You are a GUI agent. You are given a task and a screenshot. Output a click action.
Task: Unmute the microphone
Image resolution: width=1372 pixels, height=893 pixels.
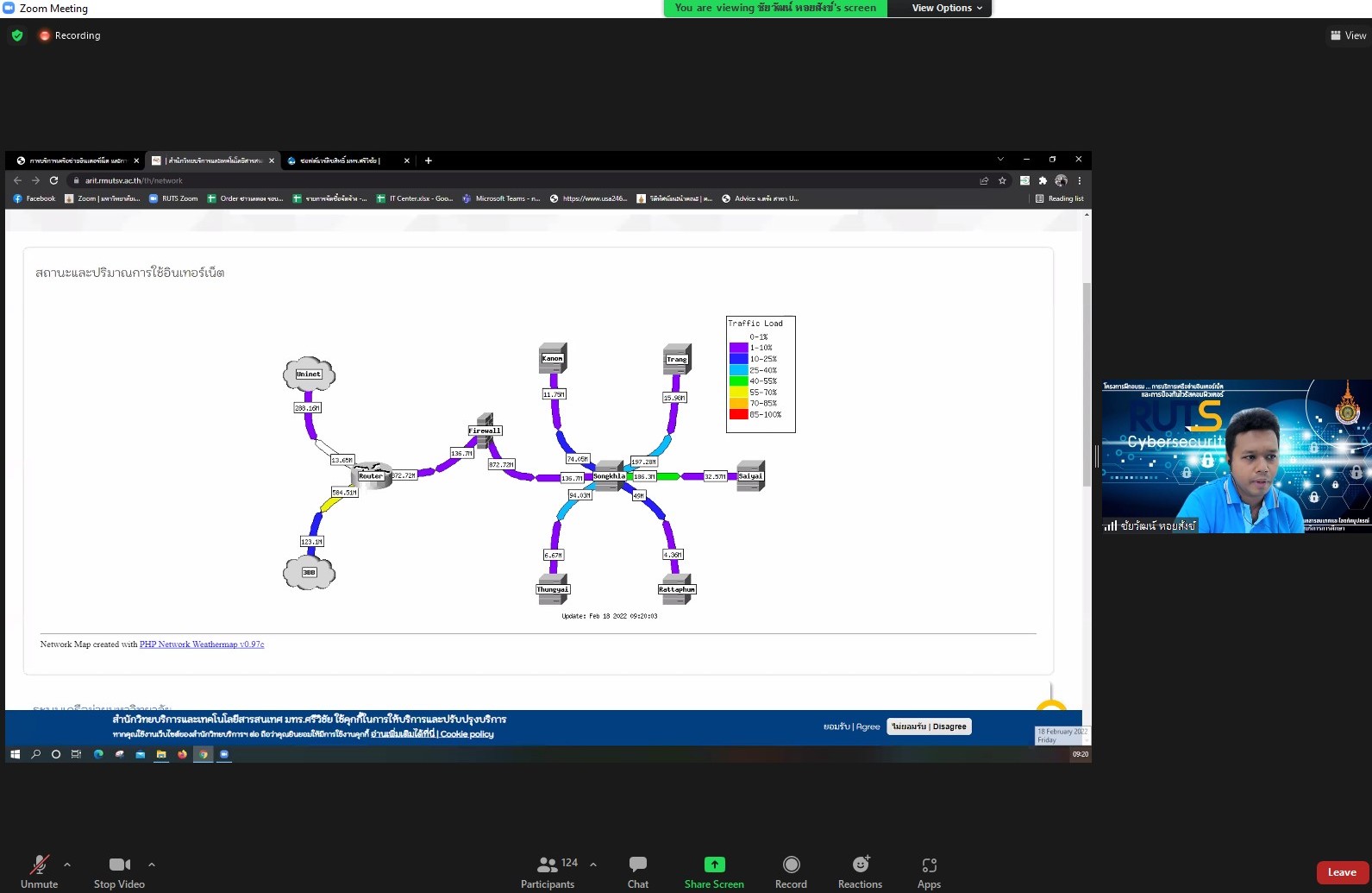pyautogui.click(x=39, y=871)
